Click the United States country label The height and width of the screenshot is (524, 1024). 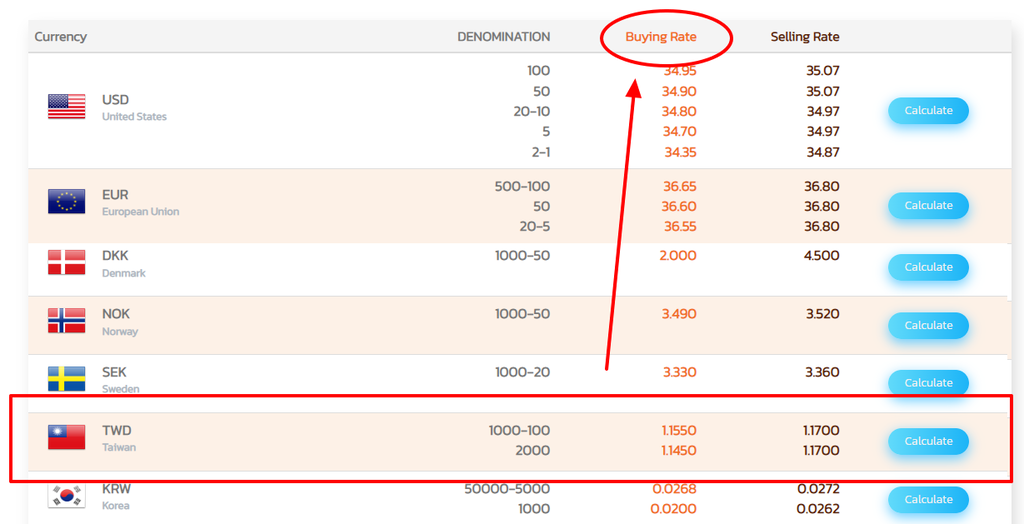point(135,117)
